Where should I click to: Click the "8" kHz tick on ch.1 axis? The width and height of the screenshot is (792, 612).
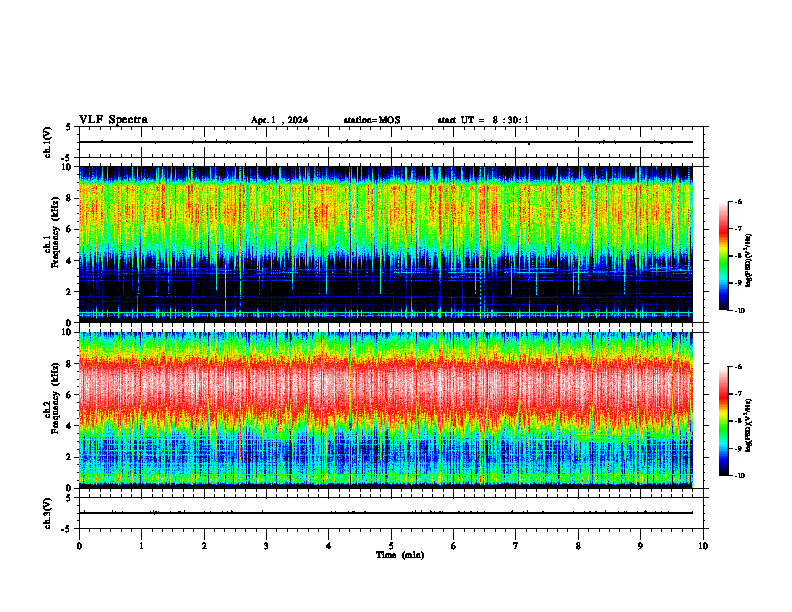click(70, 198)
